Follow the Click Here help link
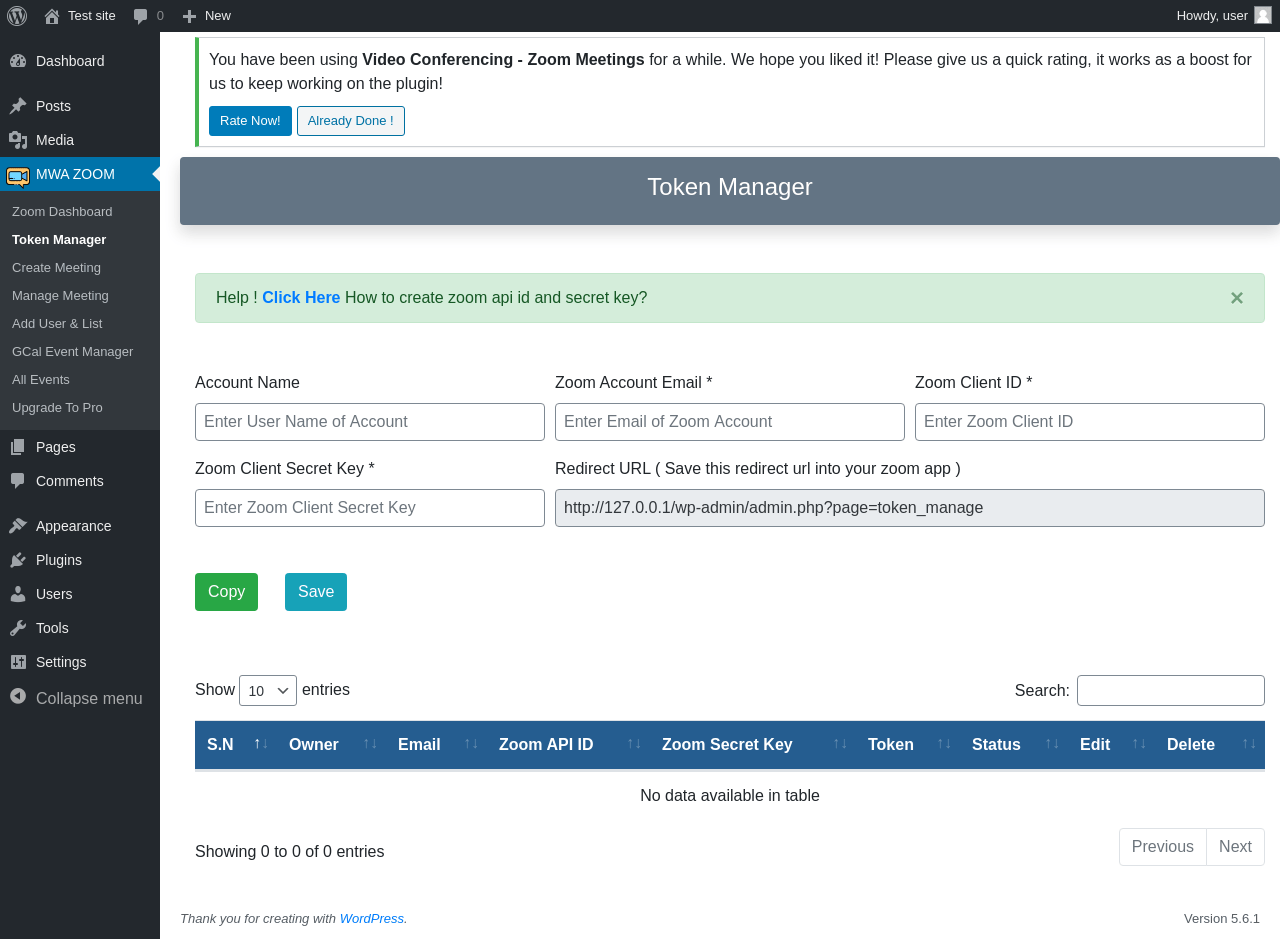The image size is (1280, 939). pos(301,298)
